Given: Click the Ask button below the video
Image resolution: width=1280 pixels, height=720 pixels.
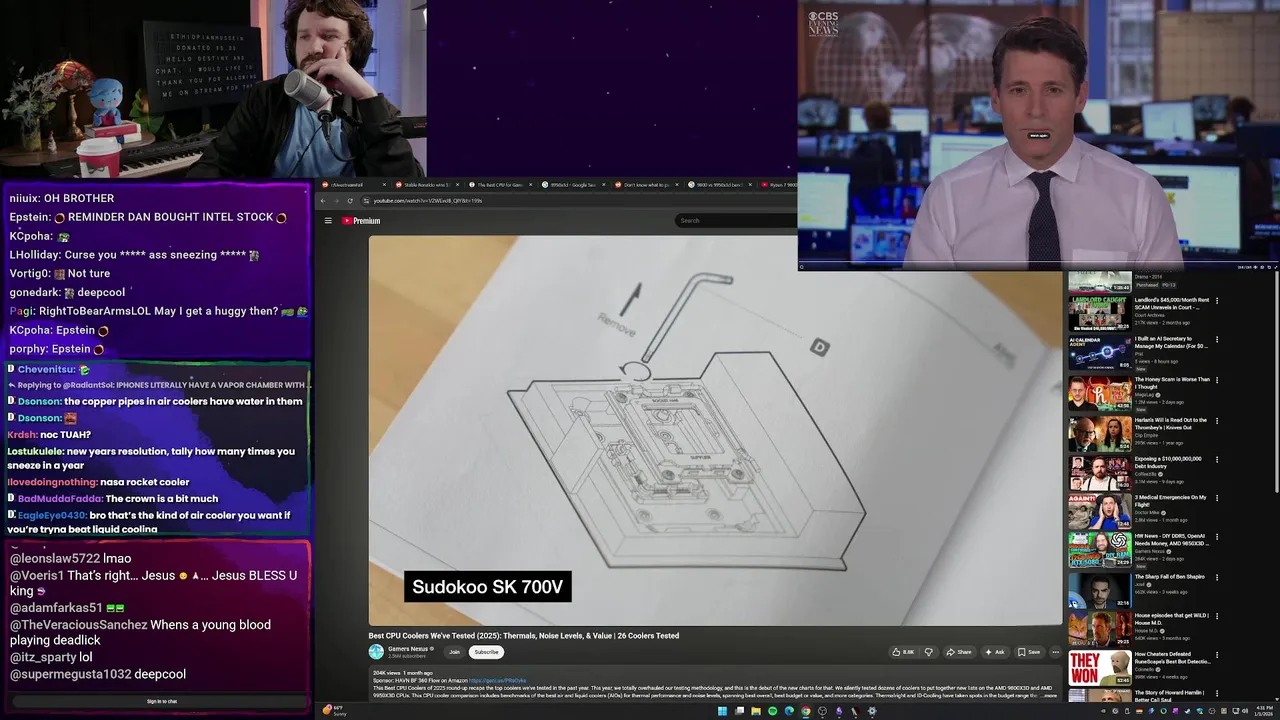Looking at the screenshot, I should [994, 652].
